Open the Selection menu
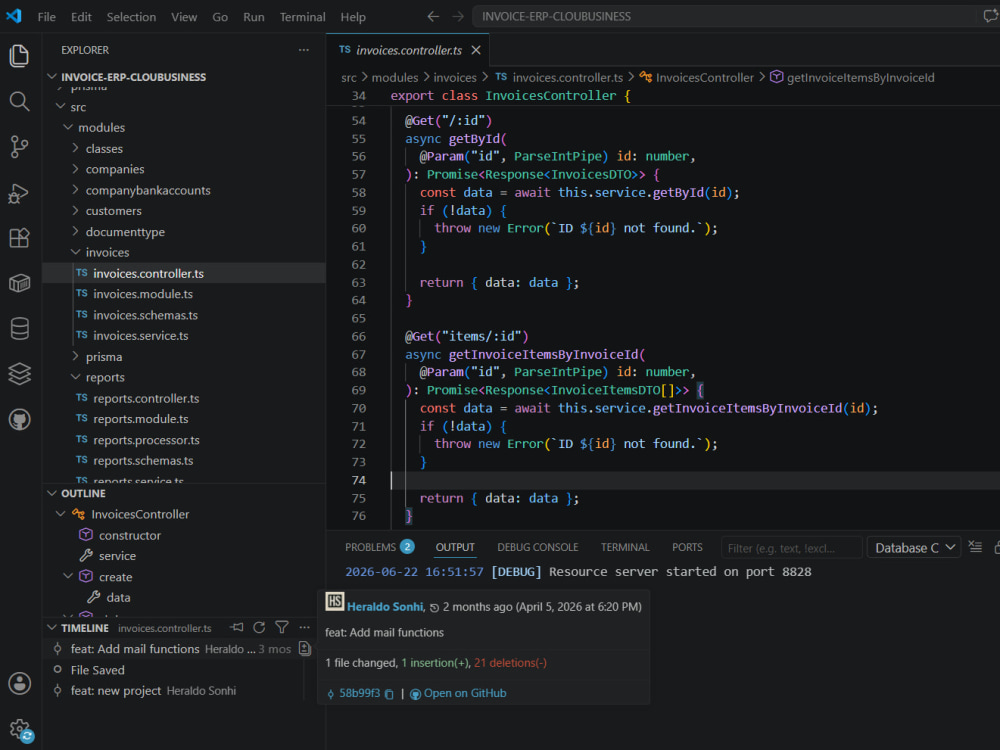The width and height of the screenshot is (1000, 750). (131, 17)
